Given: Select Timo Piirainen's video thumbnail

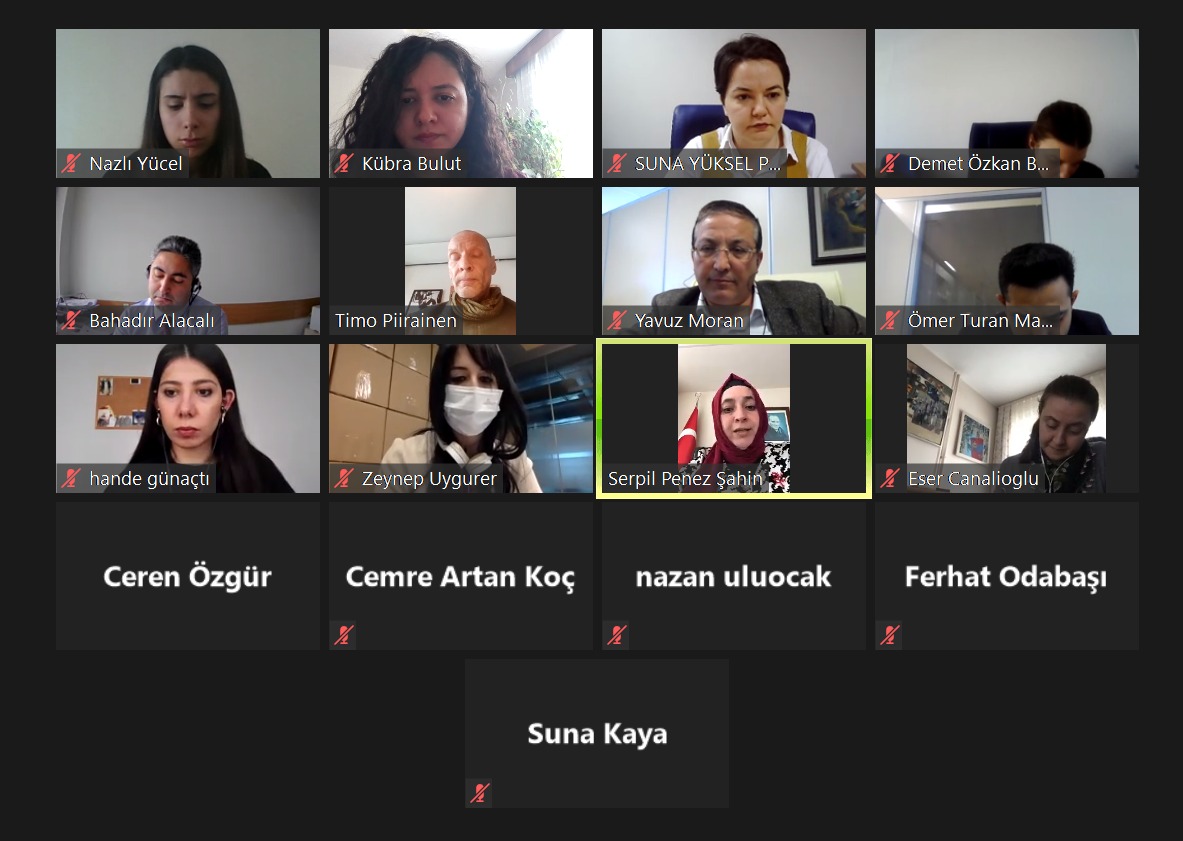Looking at the screenshot, I should pos(460,261).
